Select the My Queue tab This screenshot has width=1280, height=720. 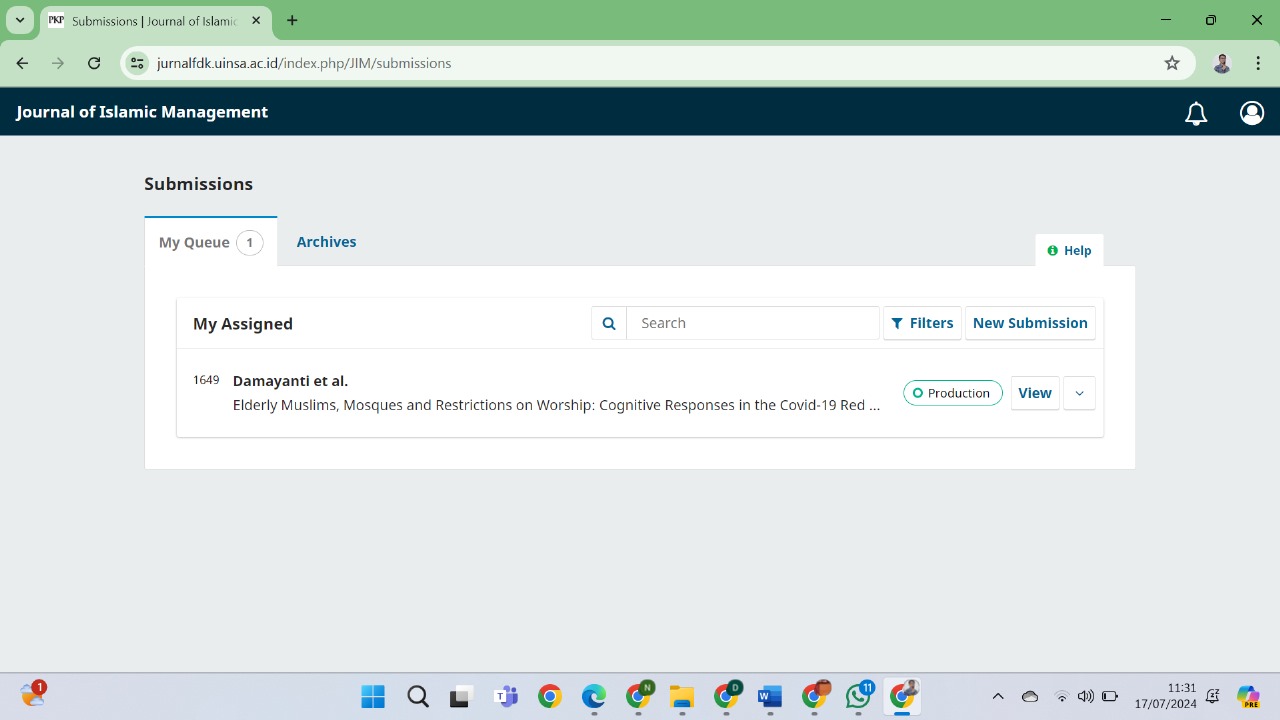[210, 242]
